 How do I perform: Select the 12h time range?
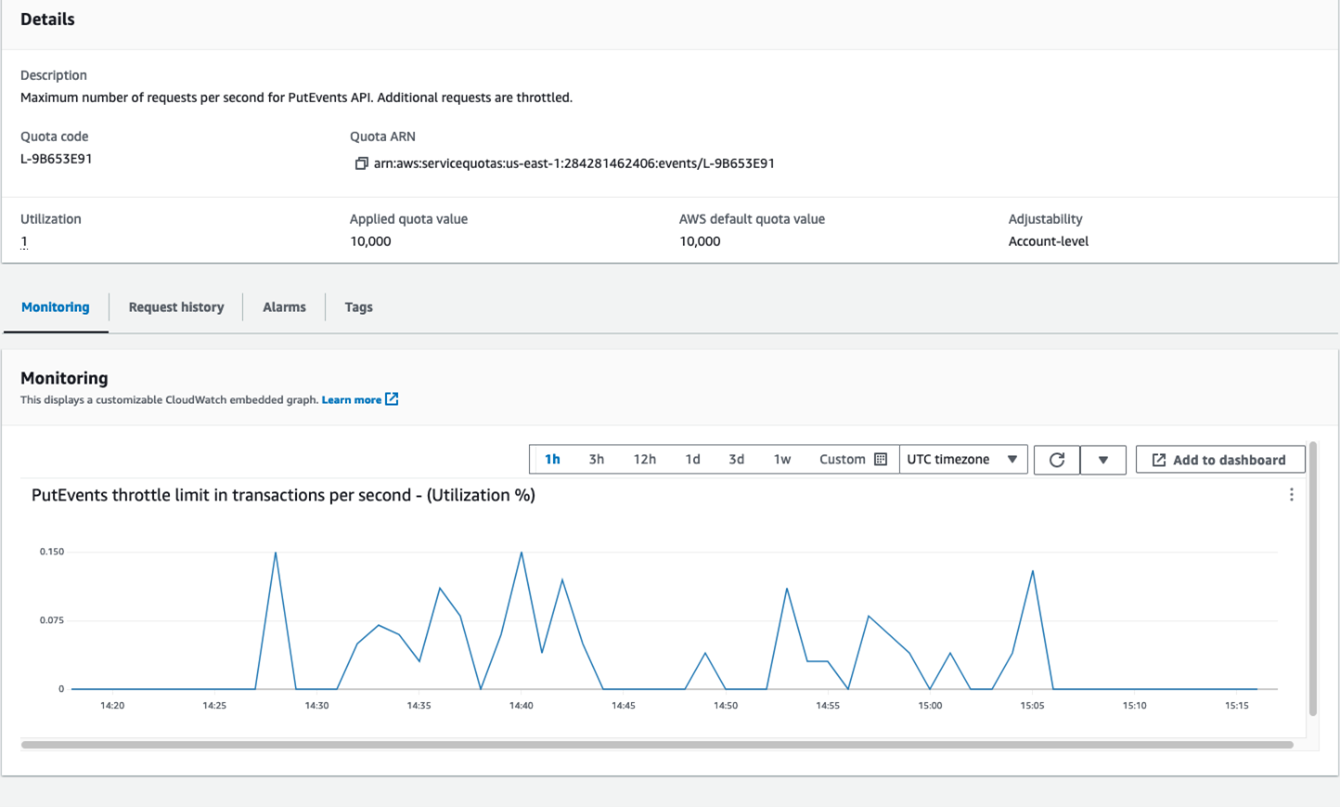[644, 459]
